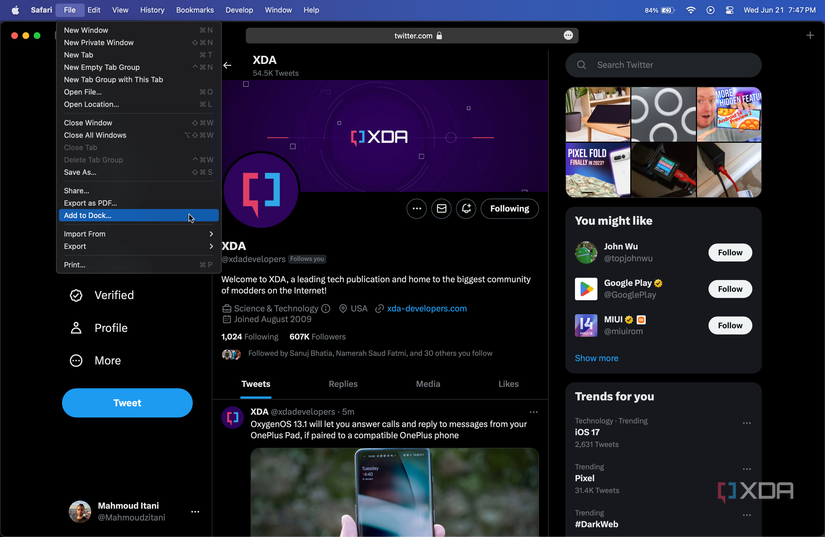Click the 607K Followers link
825x537 pixels.
(318, 337)
